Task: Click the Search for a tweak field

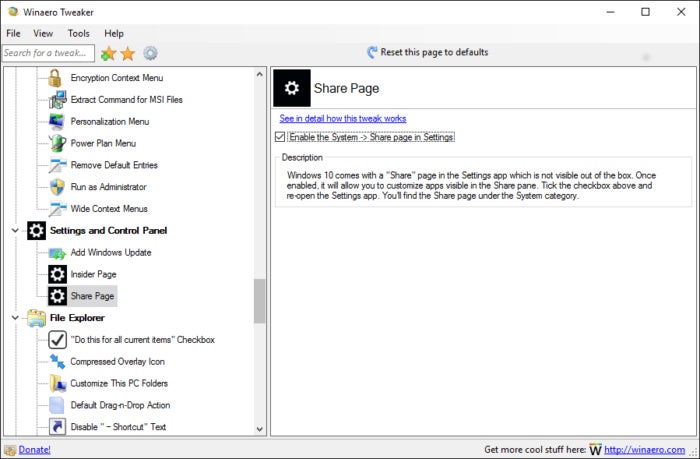Action: 48,53
